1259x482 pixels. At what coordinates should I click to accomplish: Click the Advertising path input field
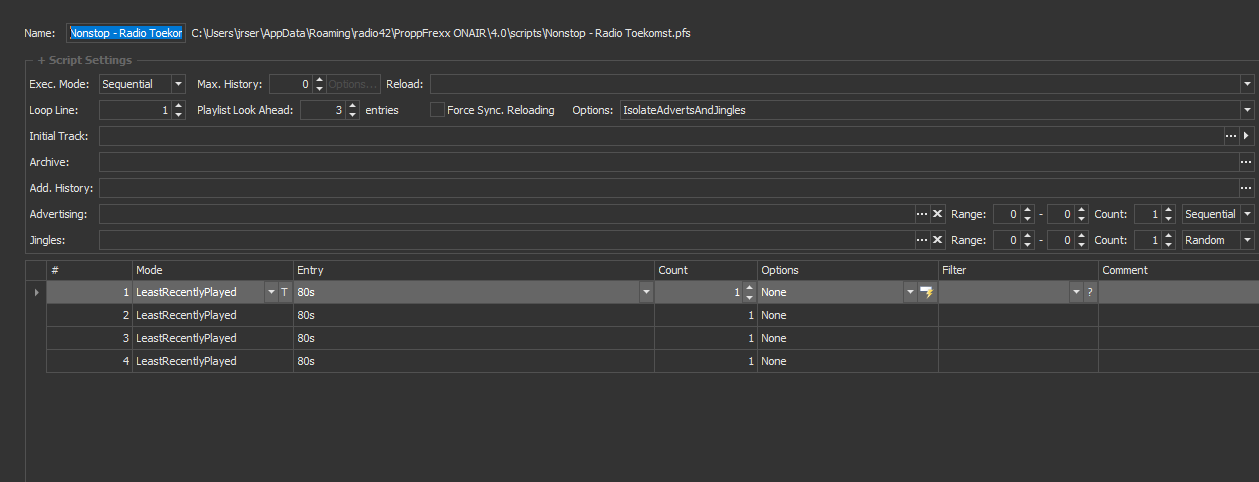click(507, 214)
